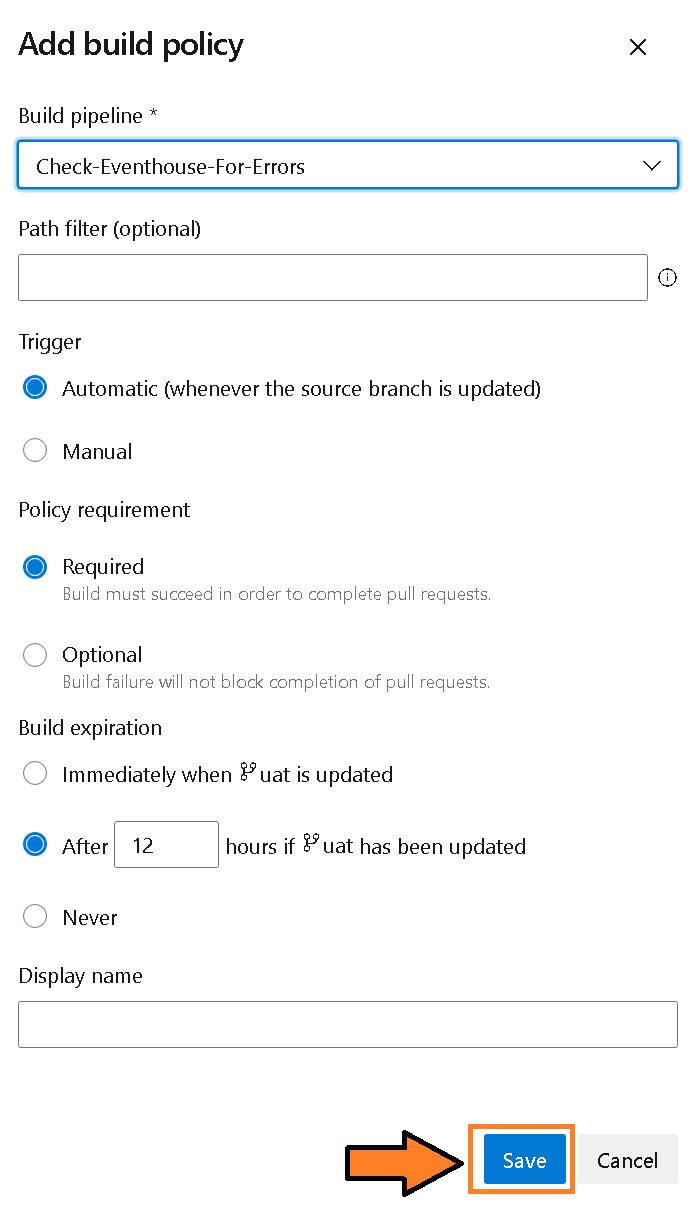Image resolution: width=699 pixels, height=1205 pixels.
Task: Select Never for build expiration
Action: (35, 915)
